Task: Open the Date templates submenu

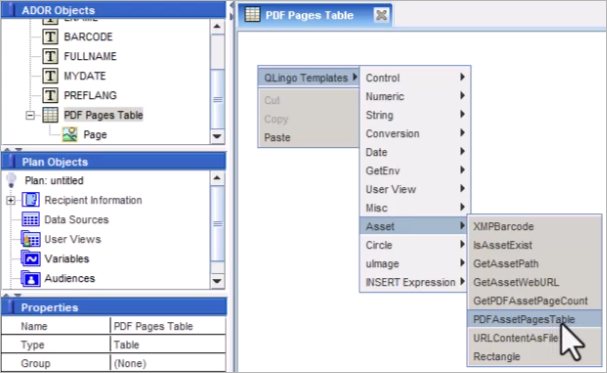Action: click(x=415, y=152)
